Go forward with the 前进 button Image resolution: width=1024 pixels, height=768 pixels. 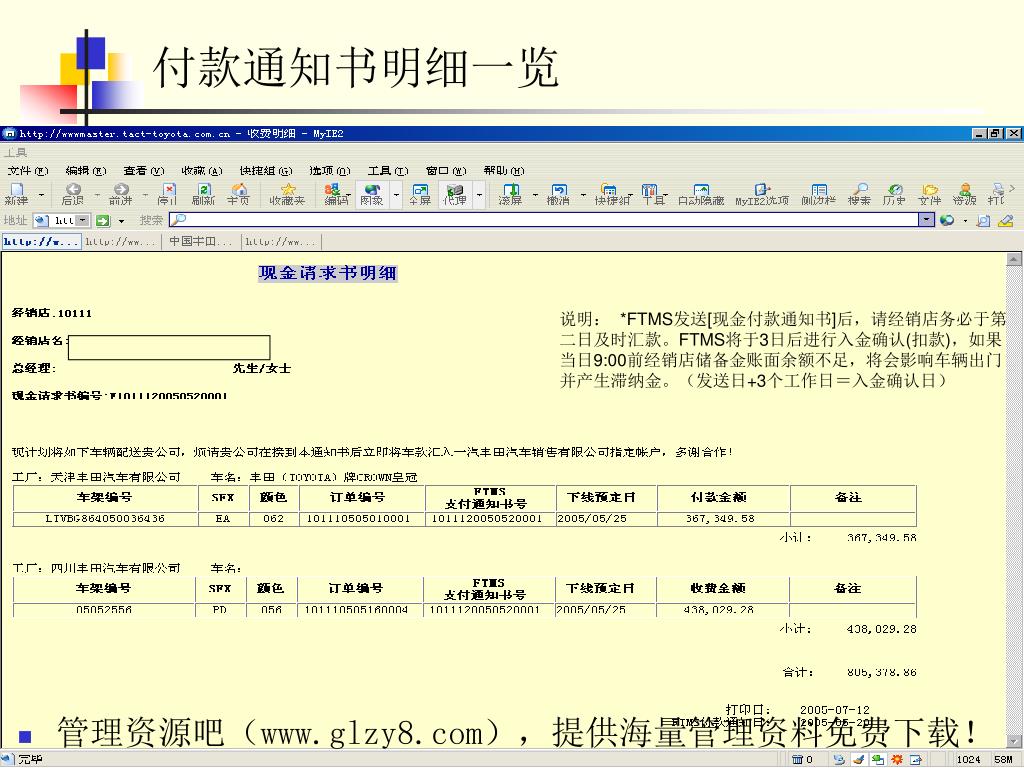click(120, 194)
